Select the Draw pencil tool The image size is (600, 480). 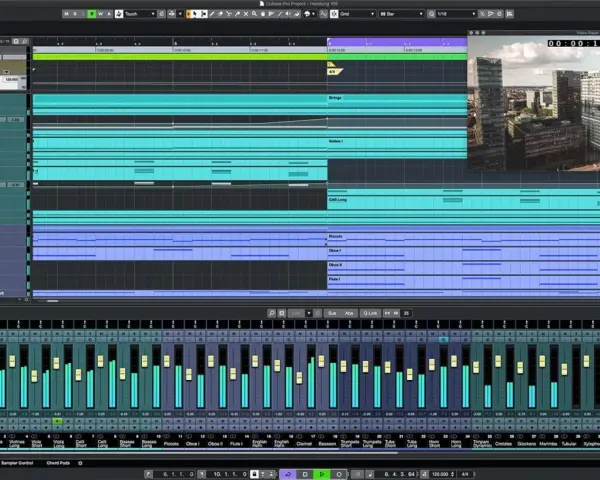tap(212, 14)
